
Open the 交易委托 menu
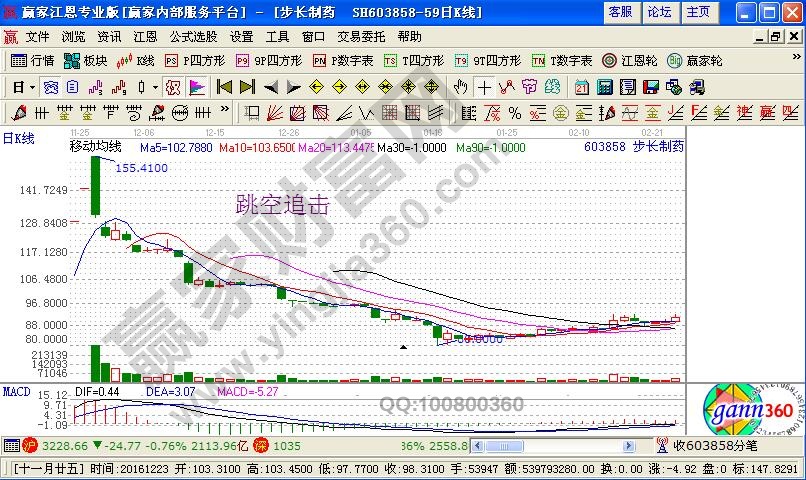(x=360, y=36)
